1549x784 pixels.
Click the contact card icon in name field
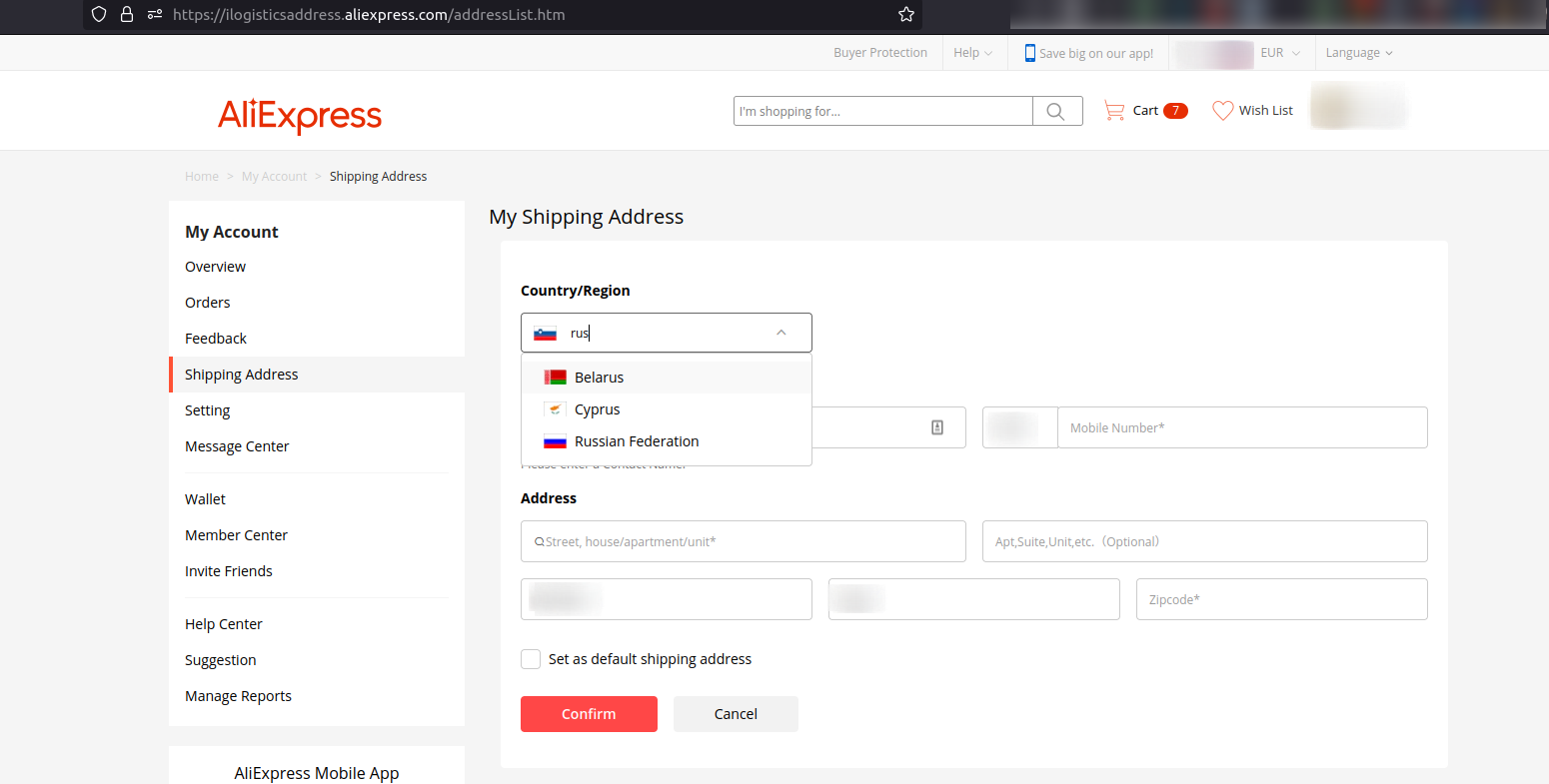[x=937, y=427]
